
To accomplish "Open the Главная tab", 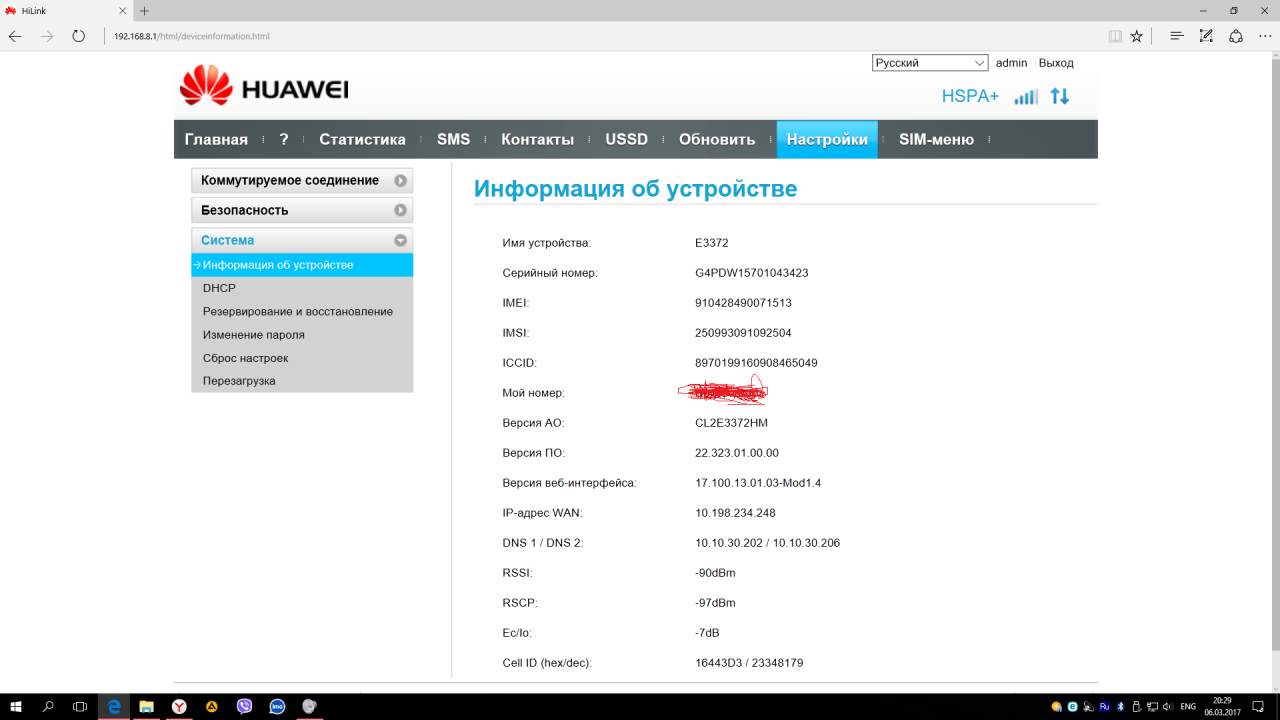I will coord(216,140).
